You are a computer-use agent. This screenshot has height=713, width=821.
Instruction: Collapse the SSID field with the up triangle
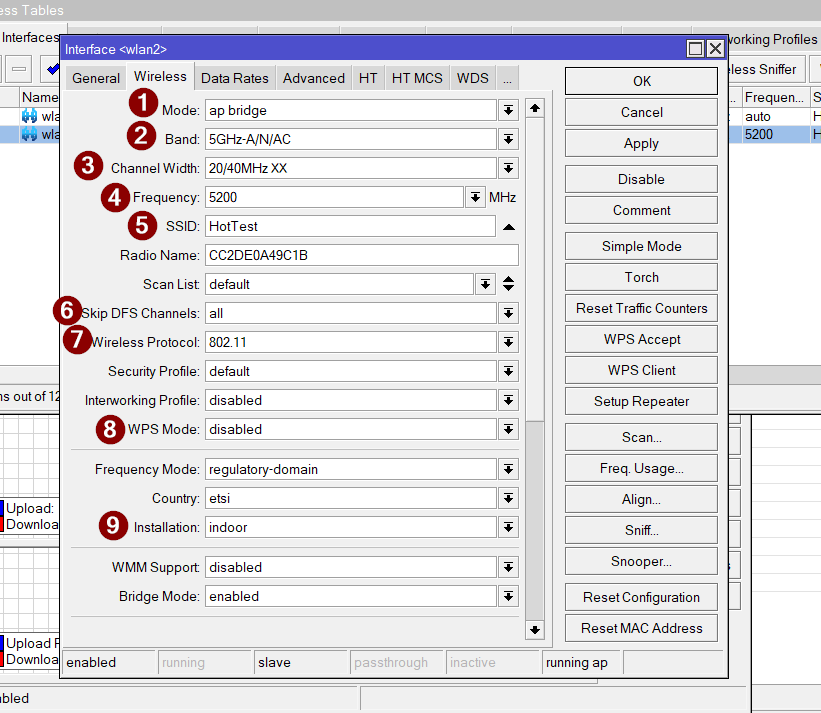(508, 227)
